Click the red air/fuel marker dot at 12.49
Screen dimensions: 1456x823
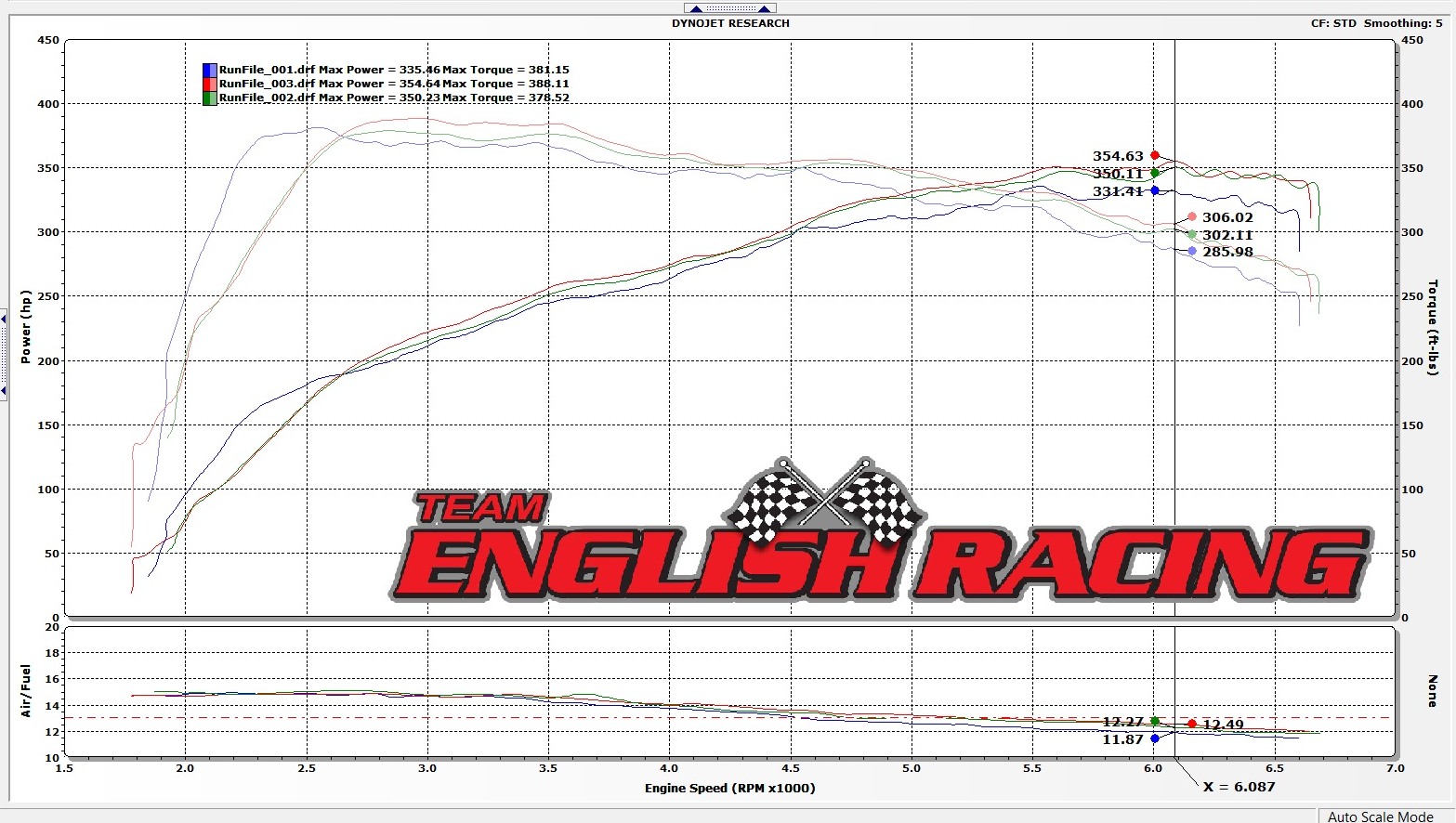pyautogui.click(x=1192, y=724)
